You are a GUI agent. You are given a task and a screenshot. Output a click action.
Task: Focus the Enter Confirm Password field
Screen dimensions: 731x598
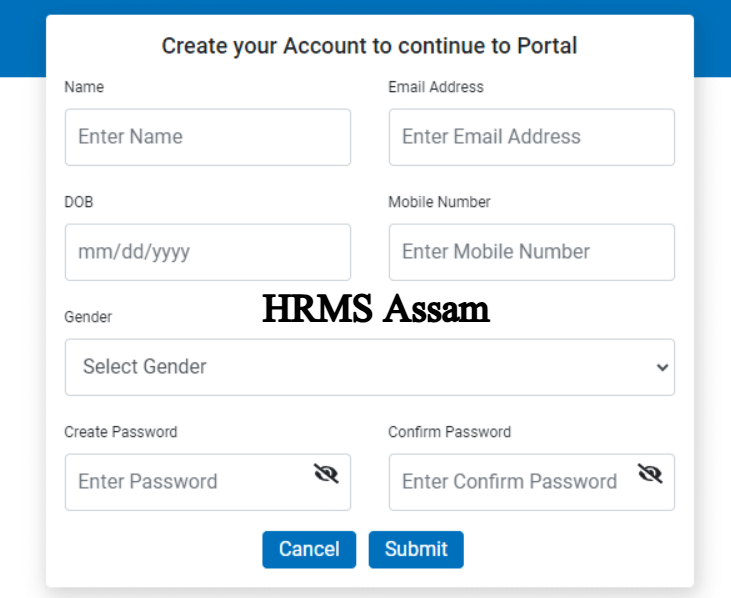pyautogui.click(x=532, y=482)
